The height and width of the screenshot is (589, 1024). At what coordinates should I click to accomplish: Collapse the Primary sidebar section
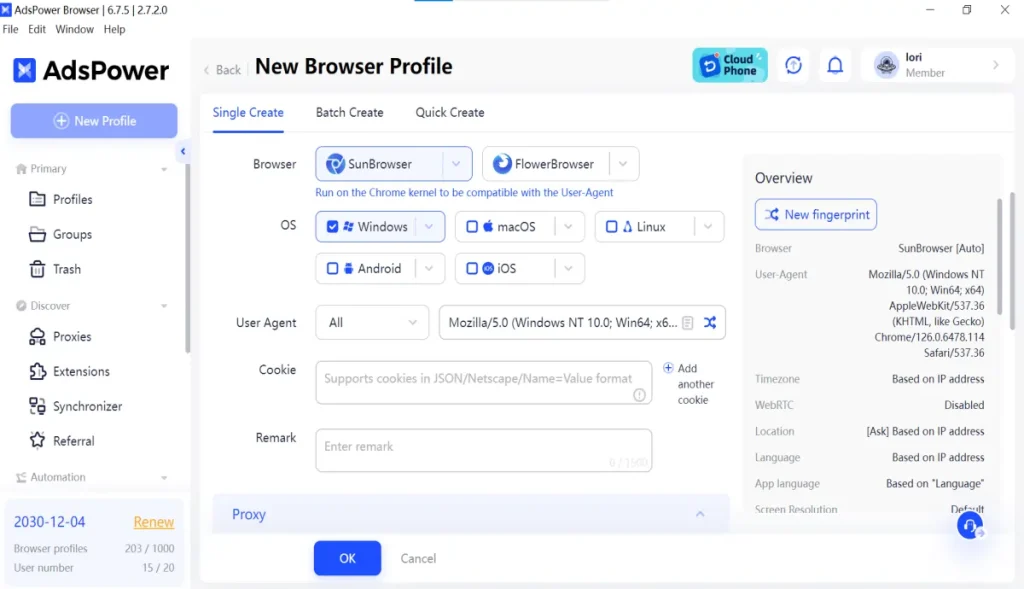[x=164, y=169]
